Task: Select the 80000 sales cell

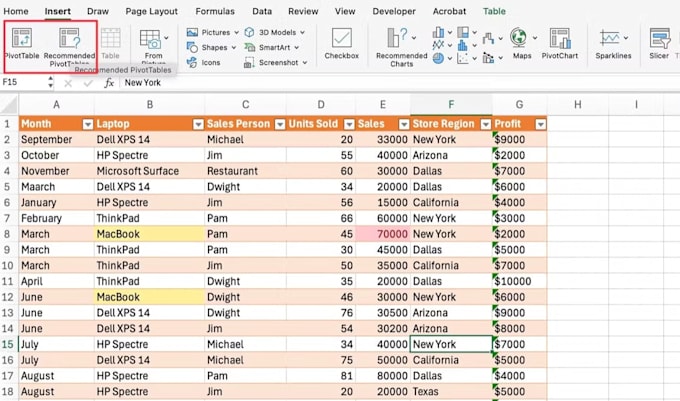Action: [x=382, y=376]
